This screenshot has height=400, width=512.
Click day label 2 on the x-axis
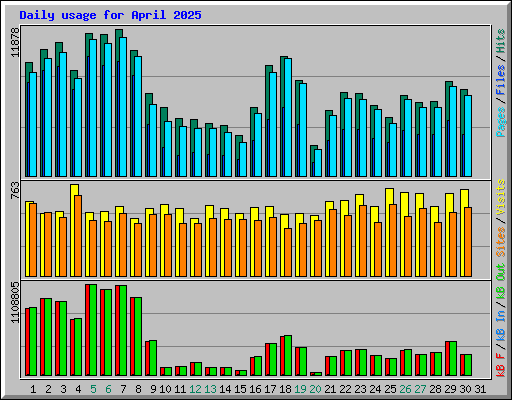(48, 389)
